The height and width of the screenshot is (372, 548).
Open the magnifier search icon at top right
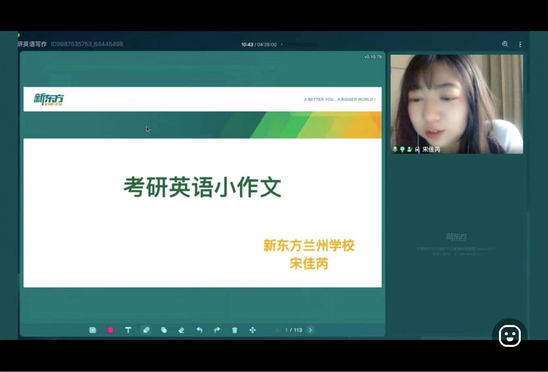[505, 44]
